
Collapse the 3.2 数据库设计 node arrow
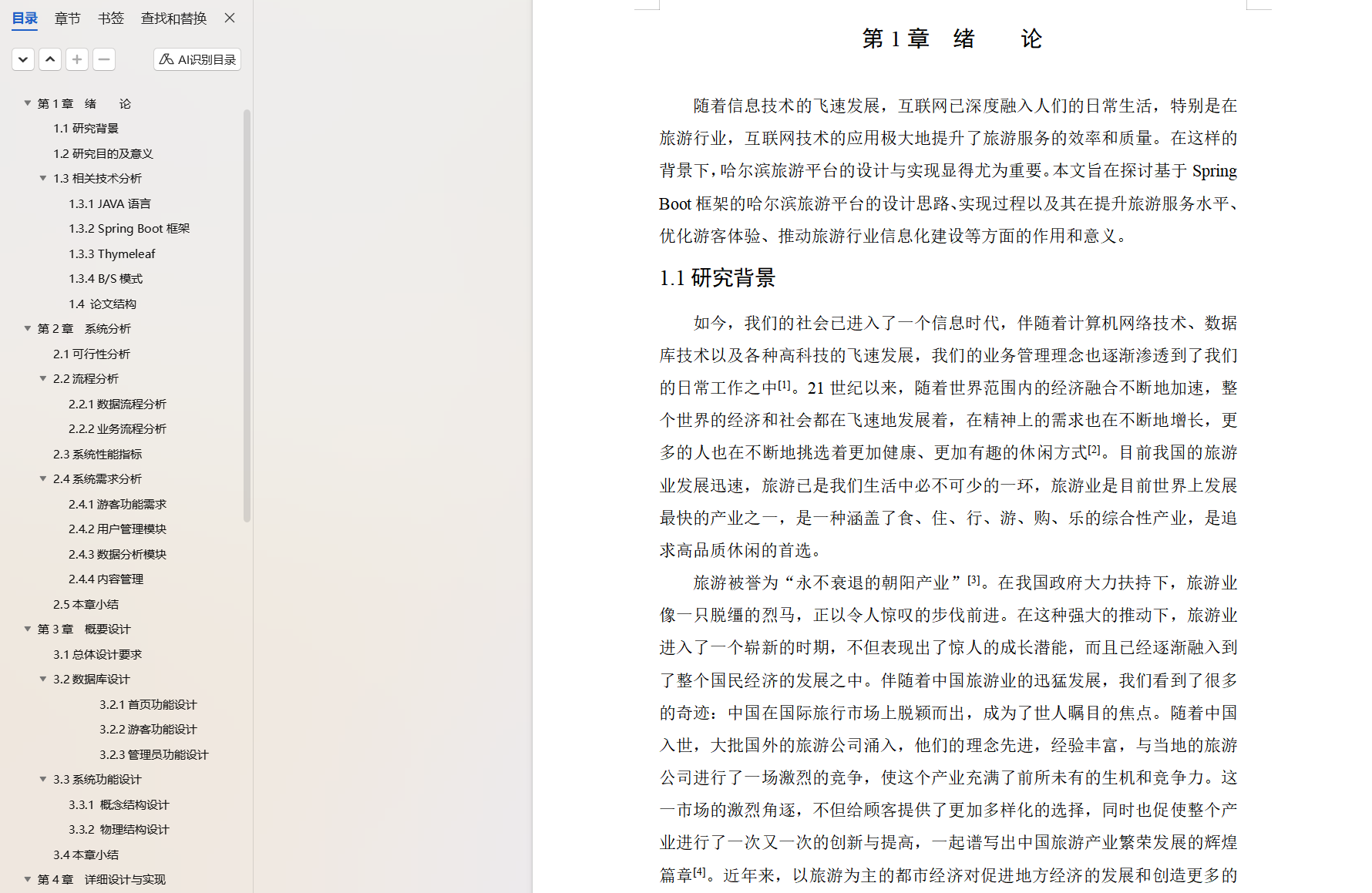[x=43, y=679]
